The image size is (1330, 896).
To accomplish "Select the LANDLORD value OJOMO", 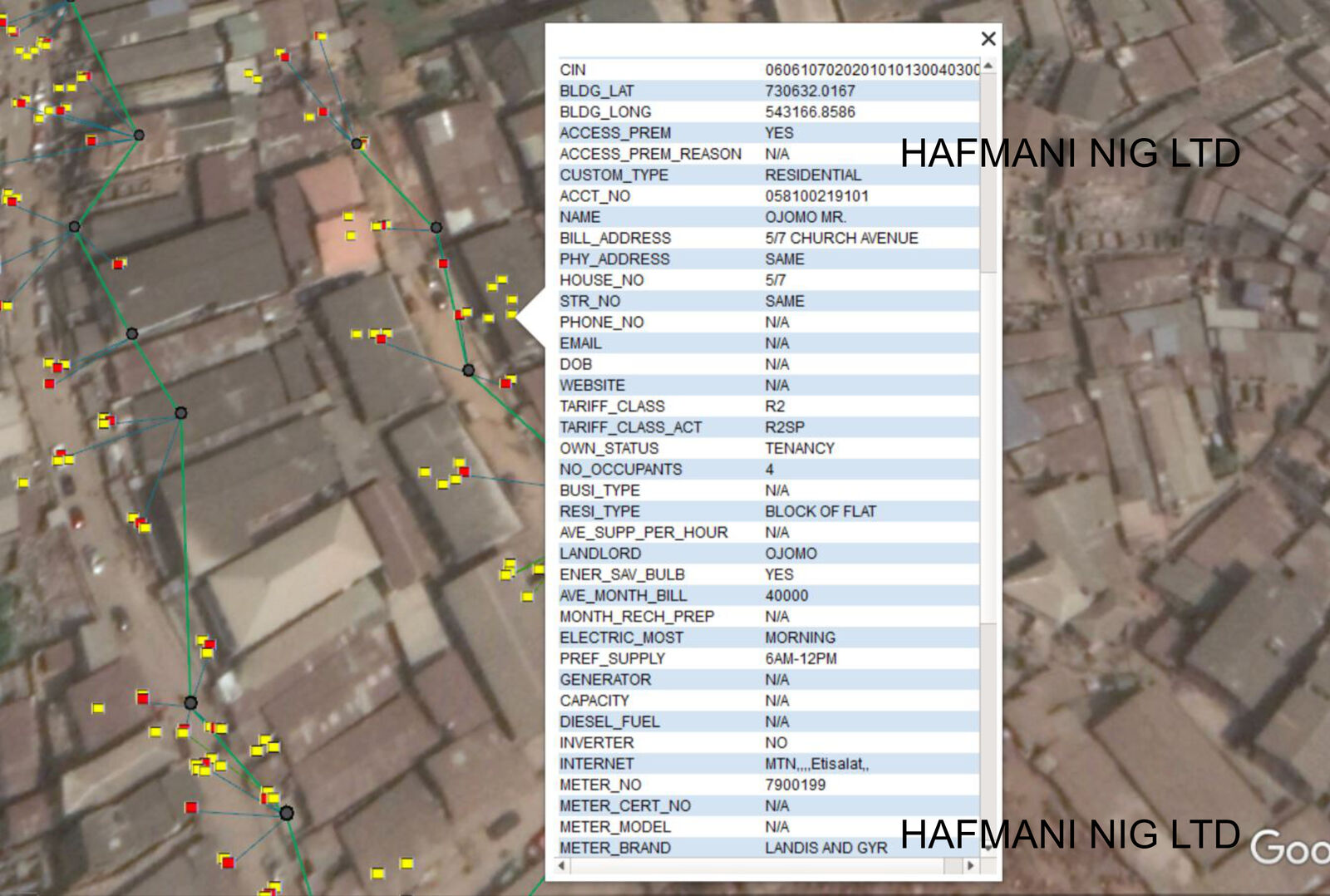I will point(791,554).
